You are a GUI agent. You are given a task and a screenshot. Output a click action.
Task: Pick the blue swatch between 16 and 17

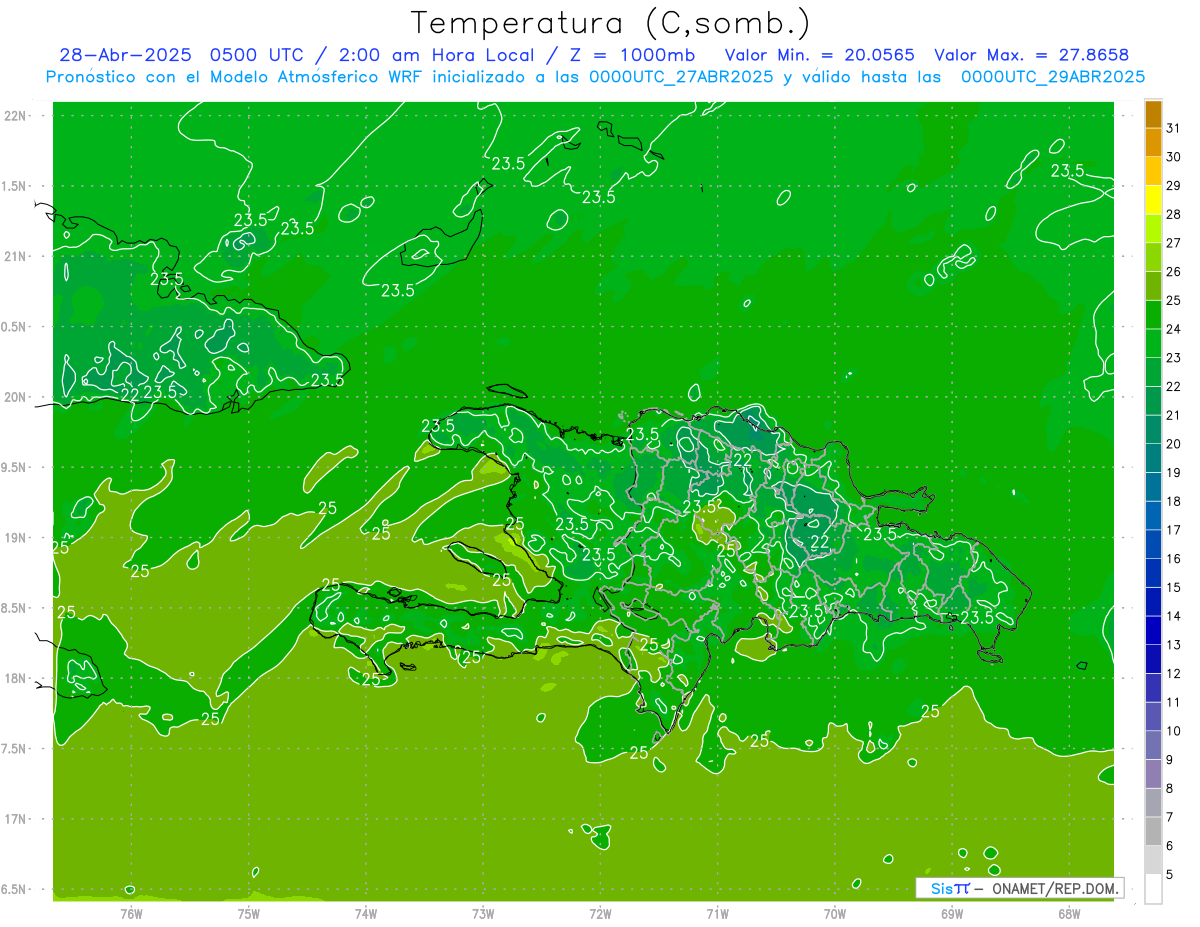click(1153, 545)
